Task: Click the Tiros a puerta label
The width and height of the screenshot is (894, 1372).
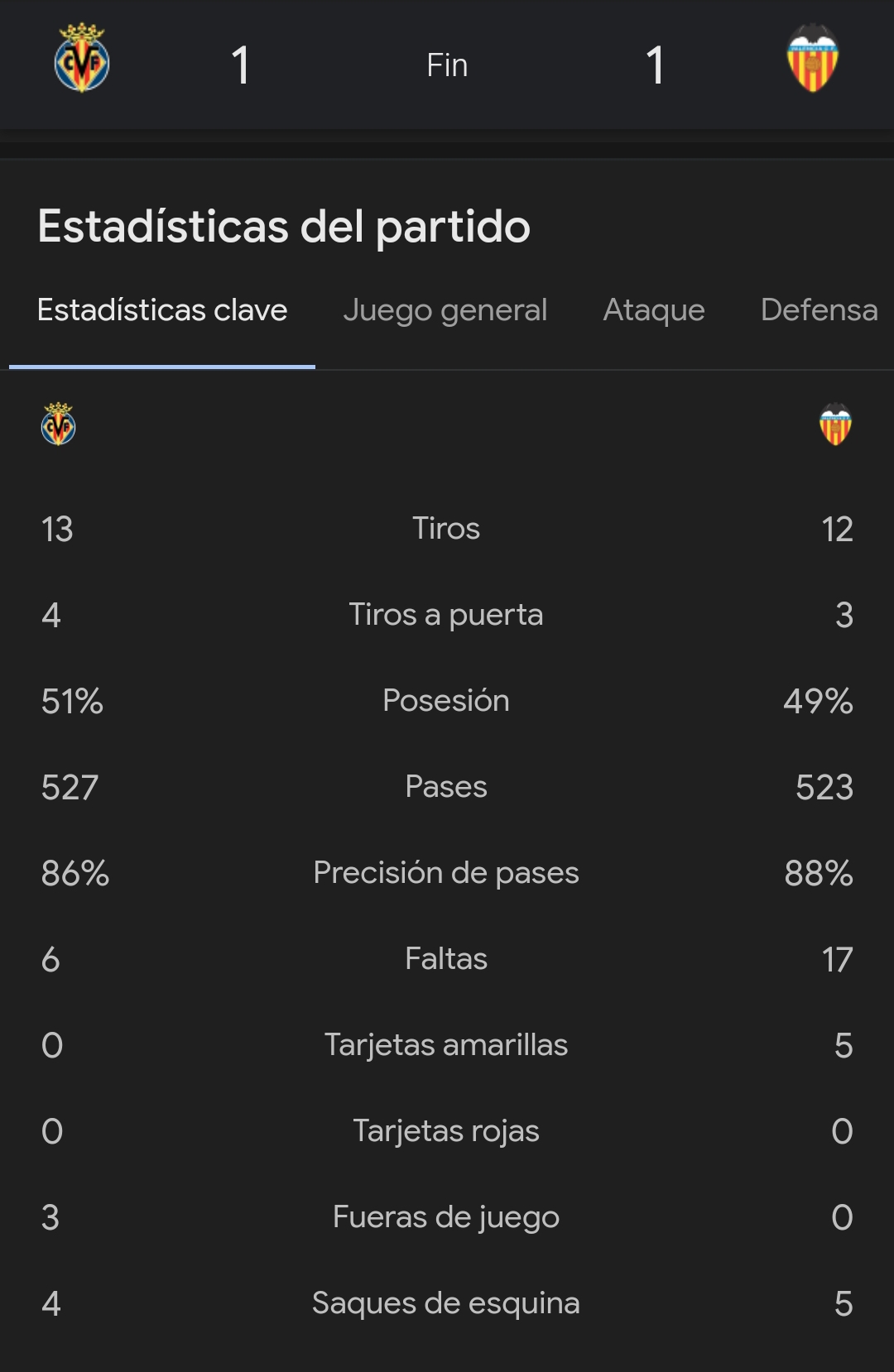Action: (446, 614)
